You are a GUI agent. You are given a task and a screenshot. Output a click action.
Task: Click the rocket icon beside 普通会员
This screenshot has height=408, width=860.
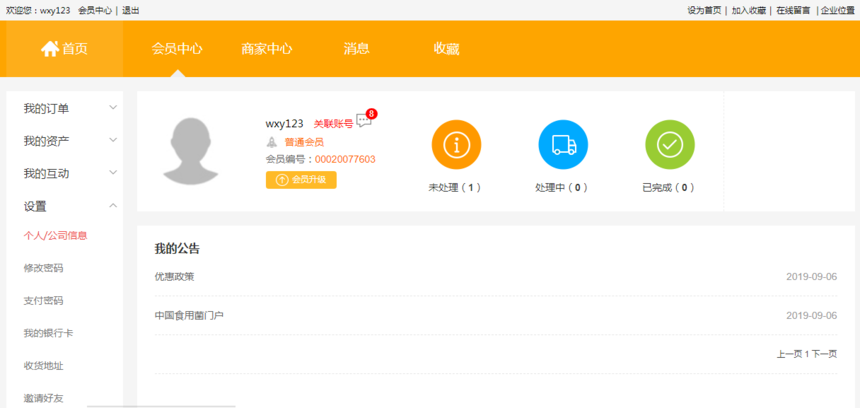coord(272,142)
